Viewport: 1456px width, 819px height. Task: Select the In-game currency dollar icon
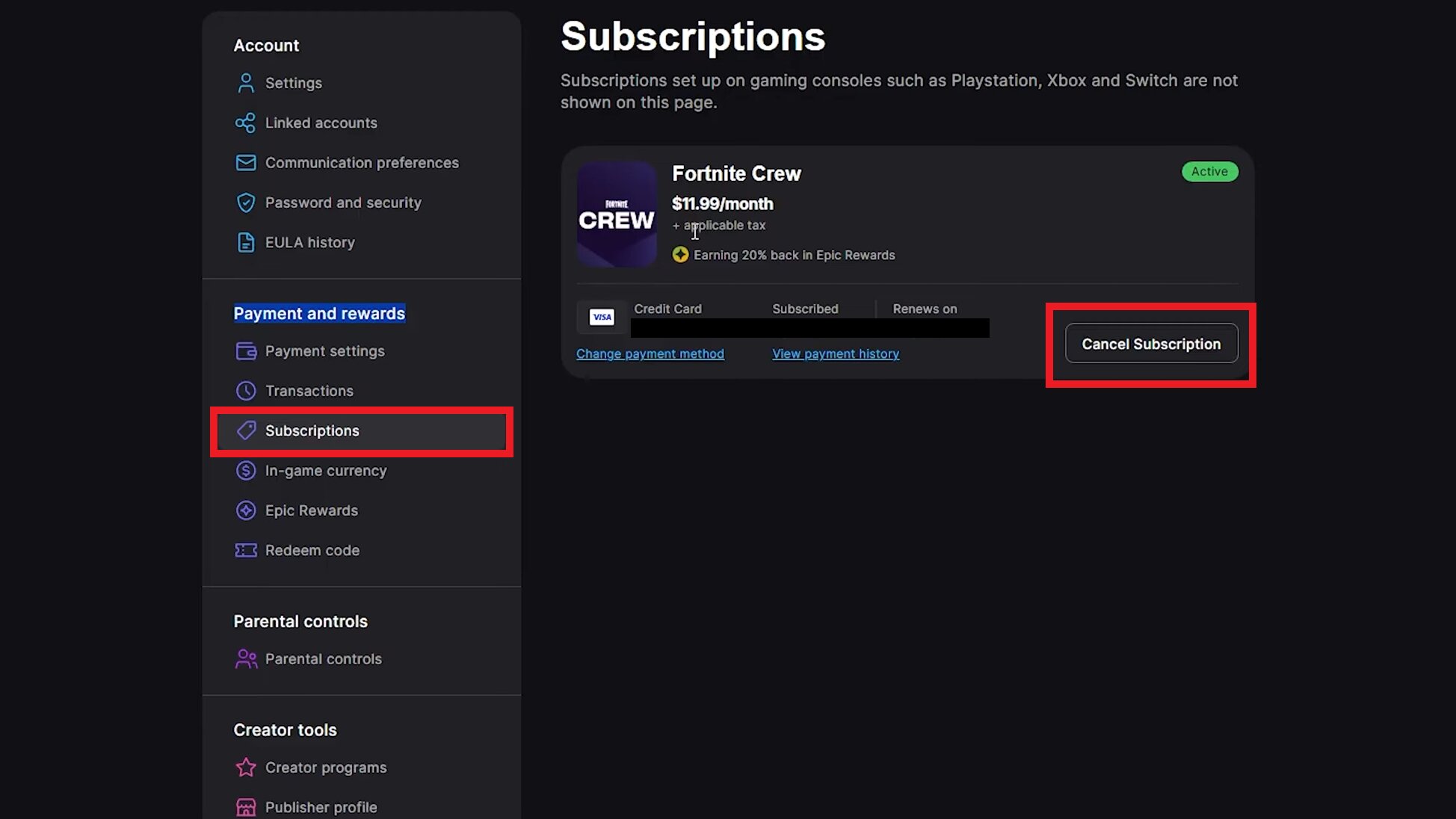click(x=245, y=470)
